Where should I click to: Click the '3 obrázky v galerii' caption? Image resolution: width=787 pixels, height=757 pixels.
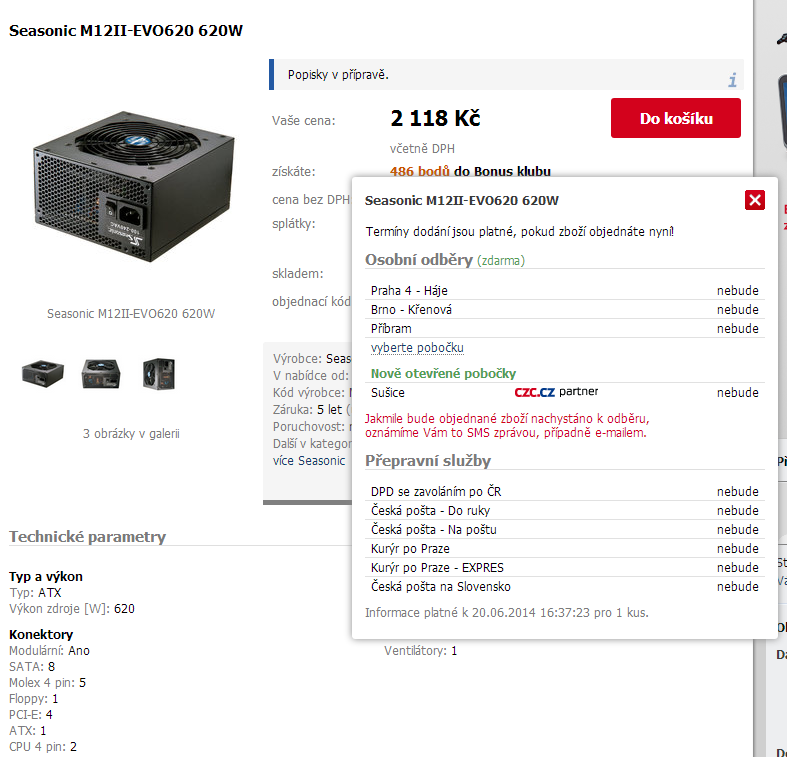(x=131, y=434)
